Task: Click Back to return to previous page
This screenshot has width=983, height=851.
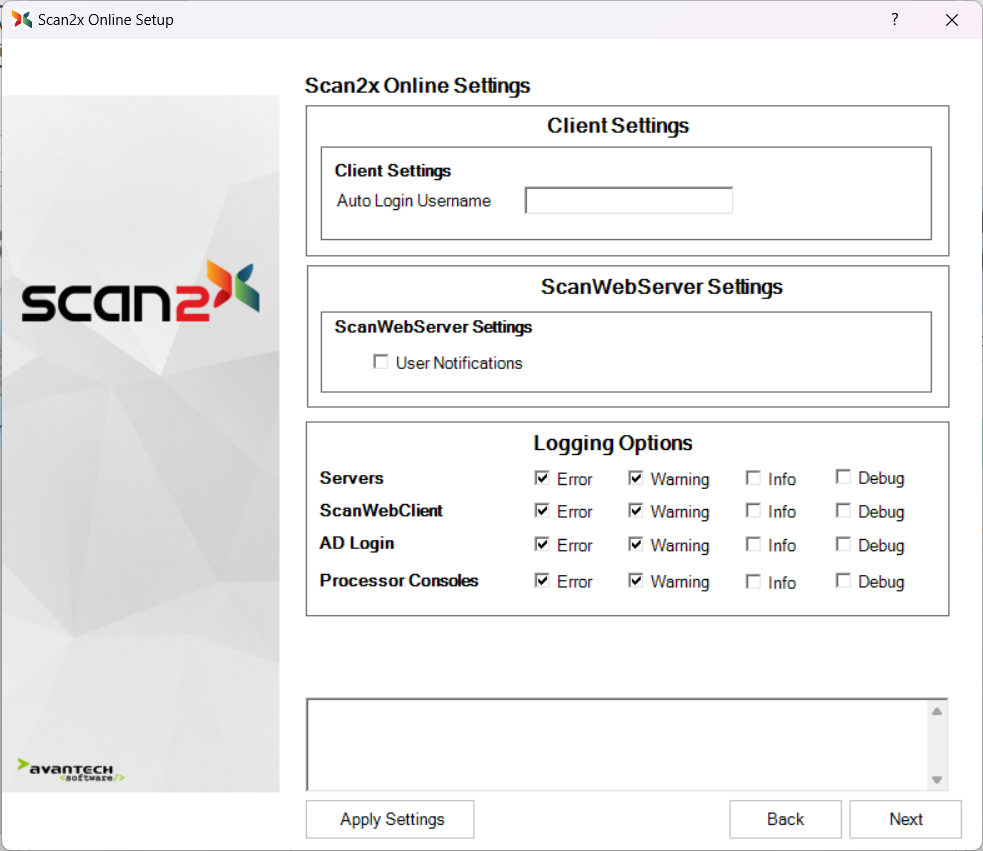Action: click(785, 819)
